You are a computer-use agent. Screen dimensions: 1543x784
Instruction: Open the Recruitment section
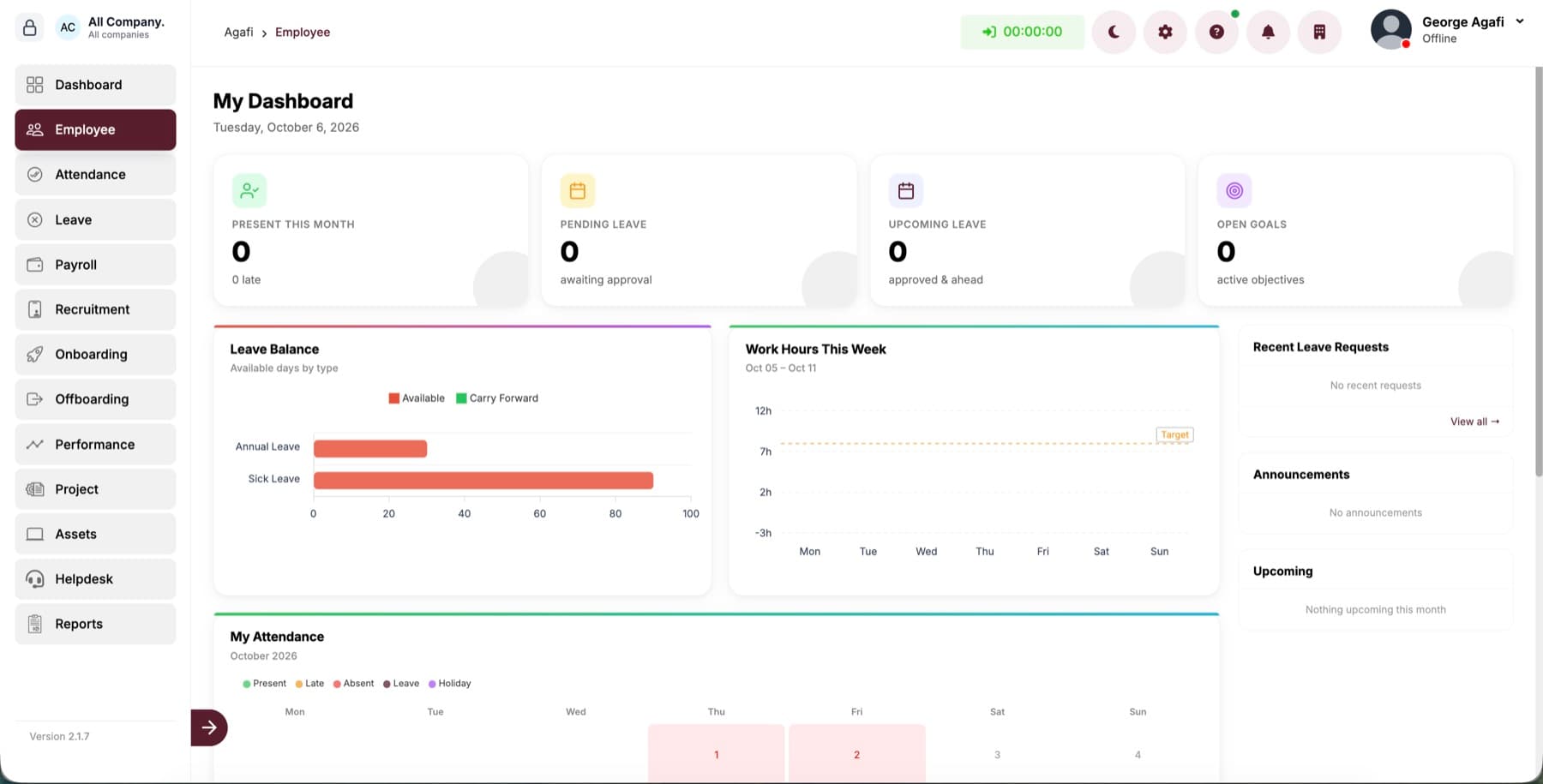pyautogui.click(x=95, y=309)
